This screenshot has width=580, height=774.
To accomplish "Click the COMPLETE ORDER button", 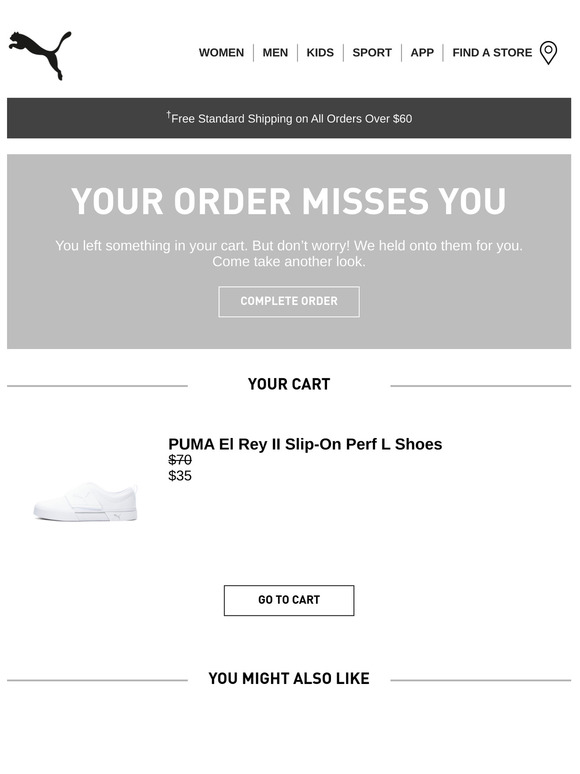I will coord(289,302).
